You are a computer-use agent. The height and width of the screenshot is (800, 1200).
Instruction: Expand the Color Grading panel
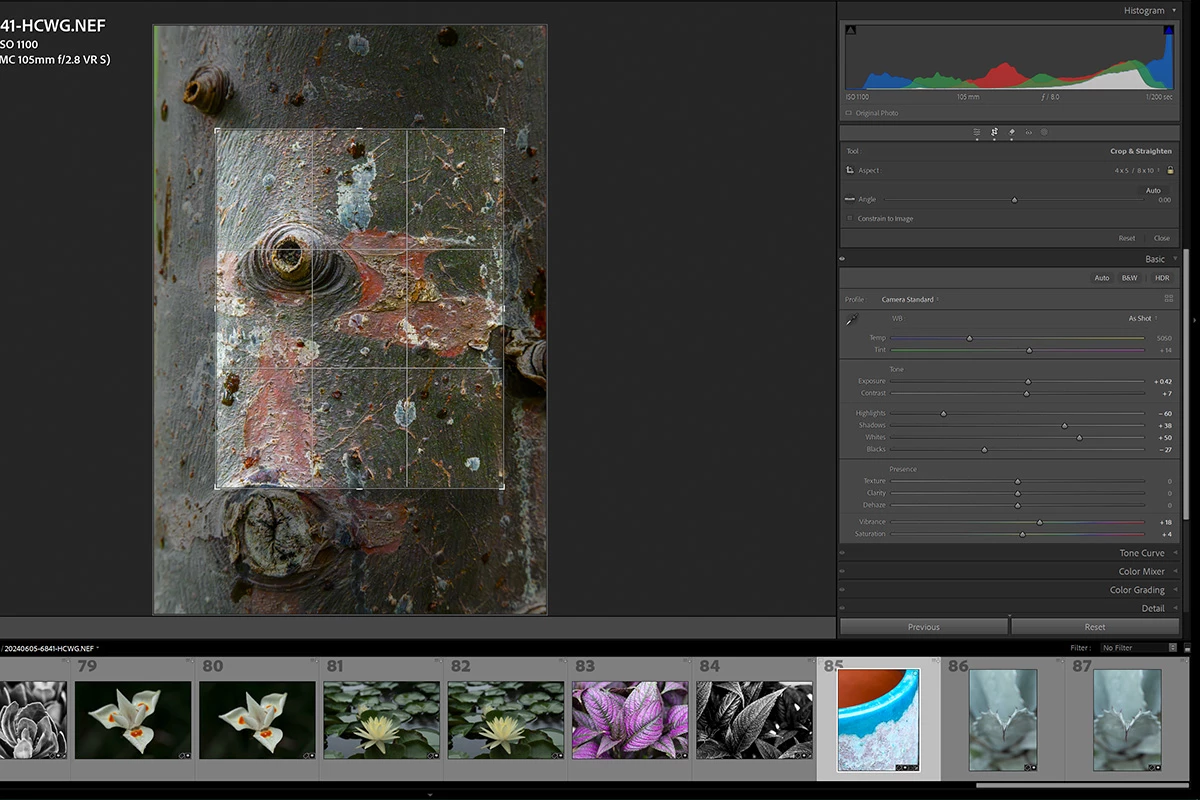click(x=1175, y=590)
